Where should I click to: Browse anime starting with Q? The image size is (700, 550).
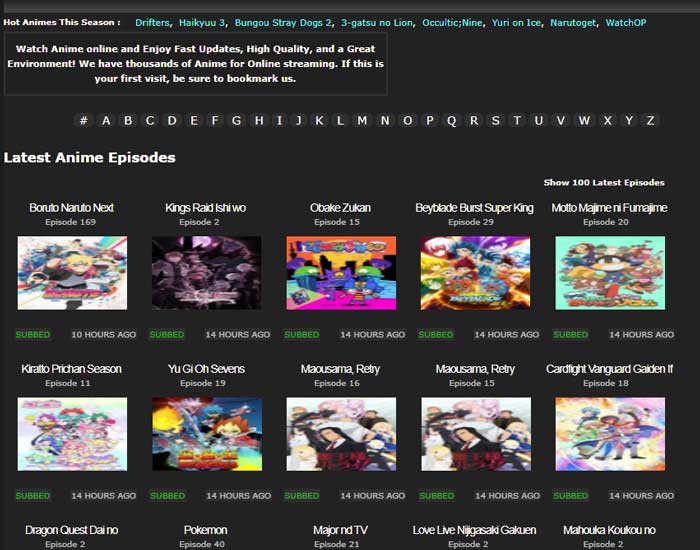(x=451, y=120)
